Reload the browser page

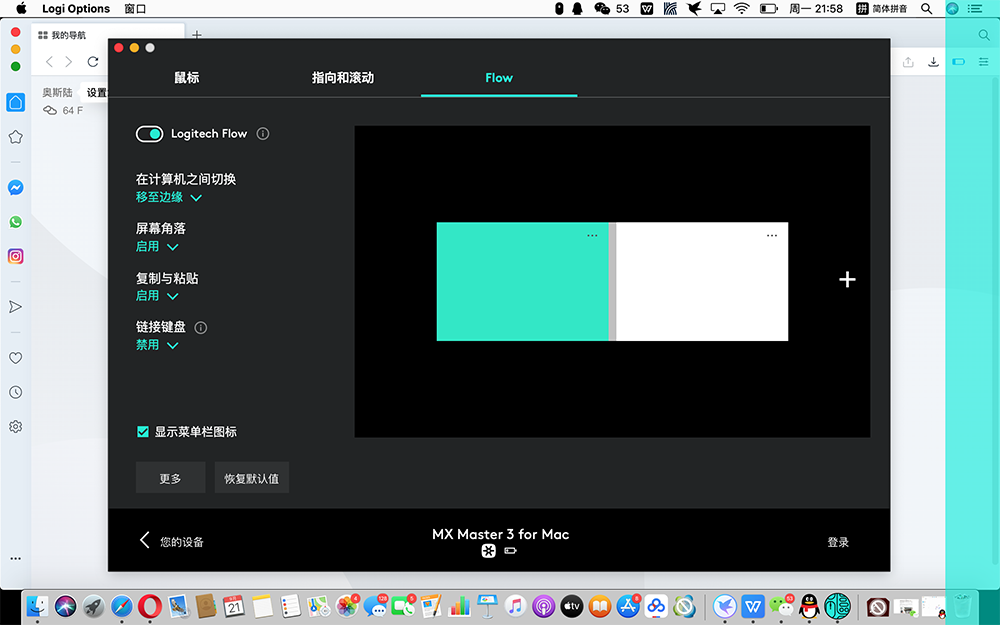click(x=93, y=62)
